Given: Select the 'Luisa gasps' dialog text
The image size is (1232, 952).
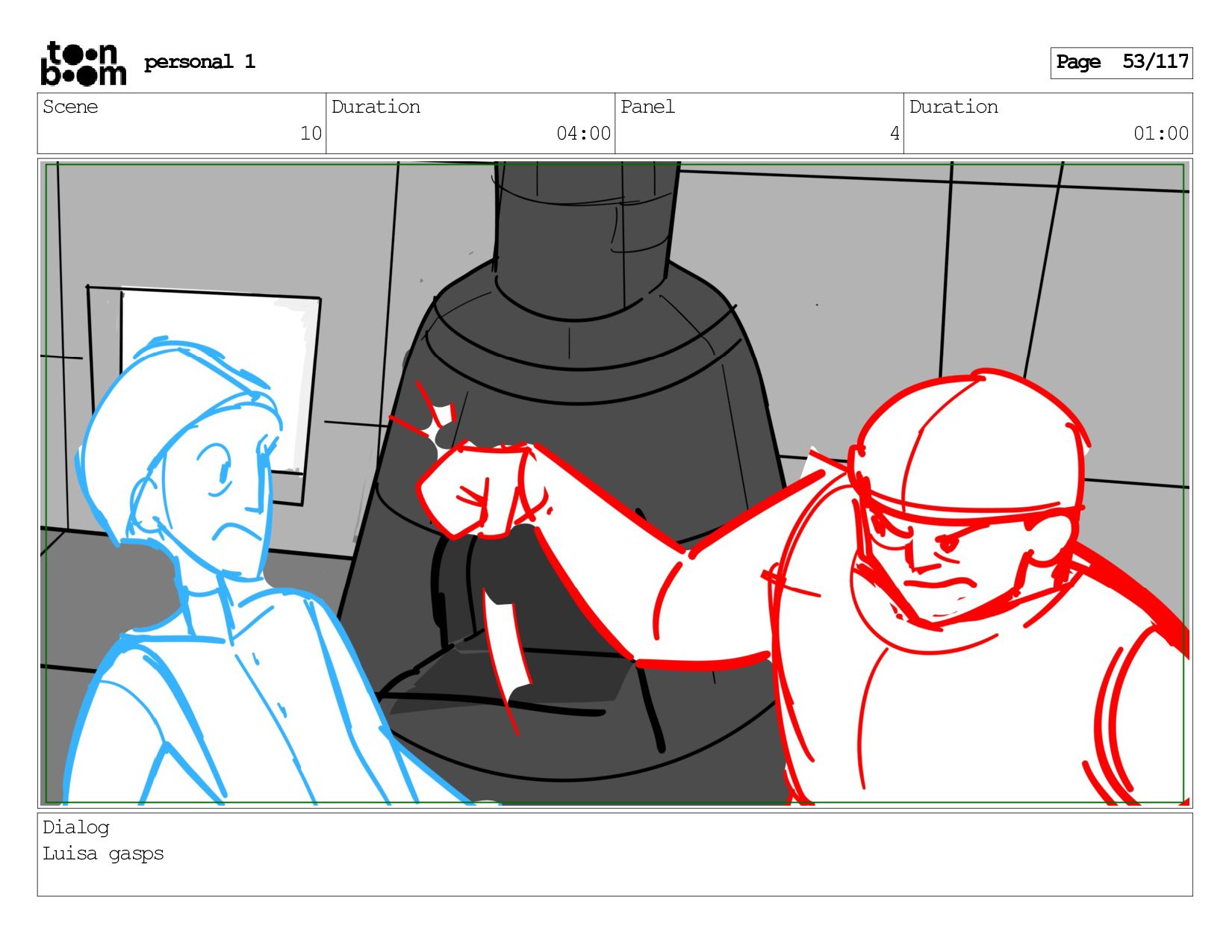Looking at the screenshot, I should tap(103, 853).
